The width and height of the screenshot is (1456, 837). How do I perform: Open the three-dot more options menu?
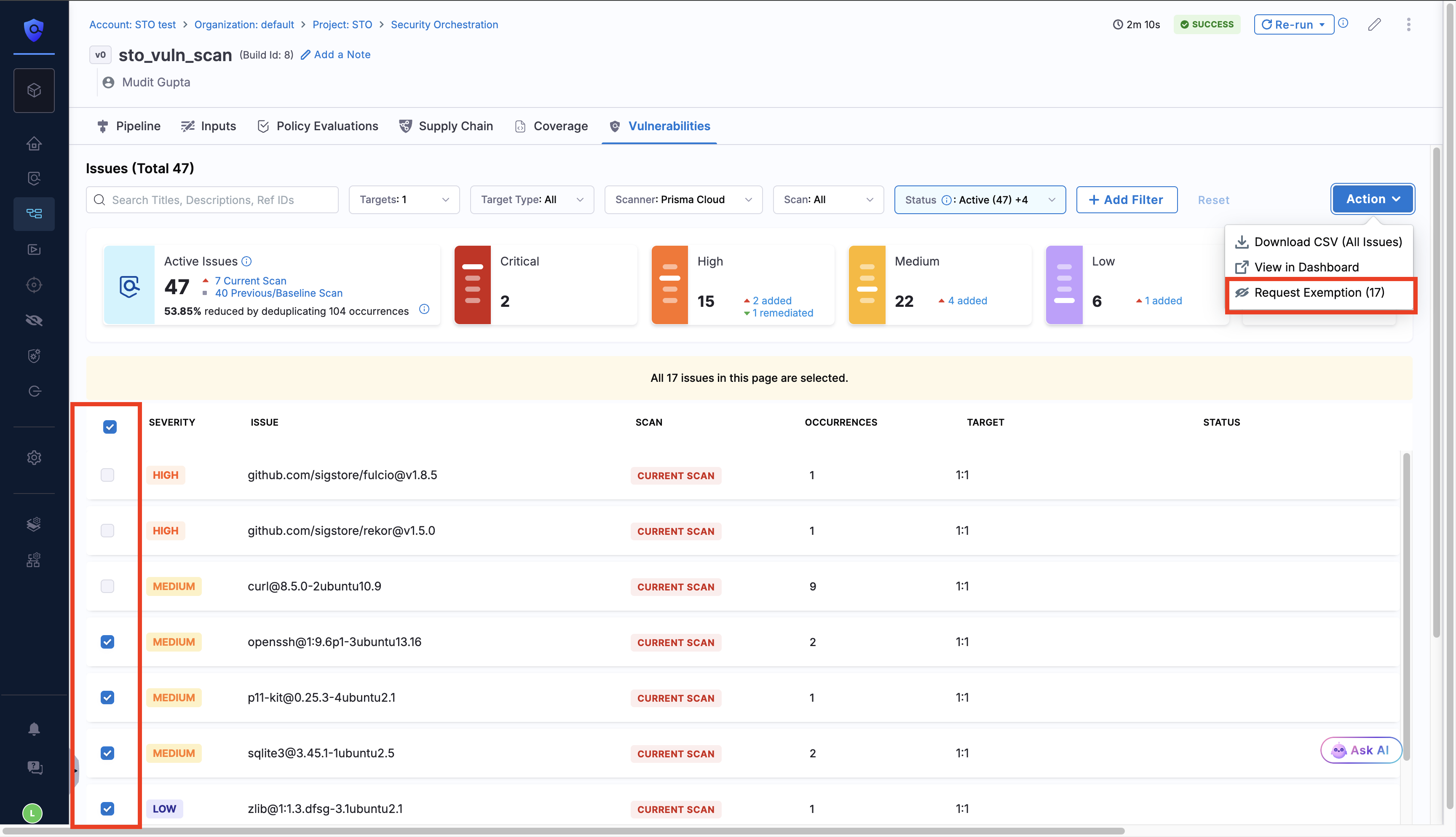click(x=1408, y=24)
